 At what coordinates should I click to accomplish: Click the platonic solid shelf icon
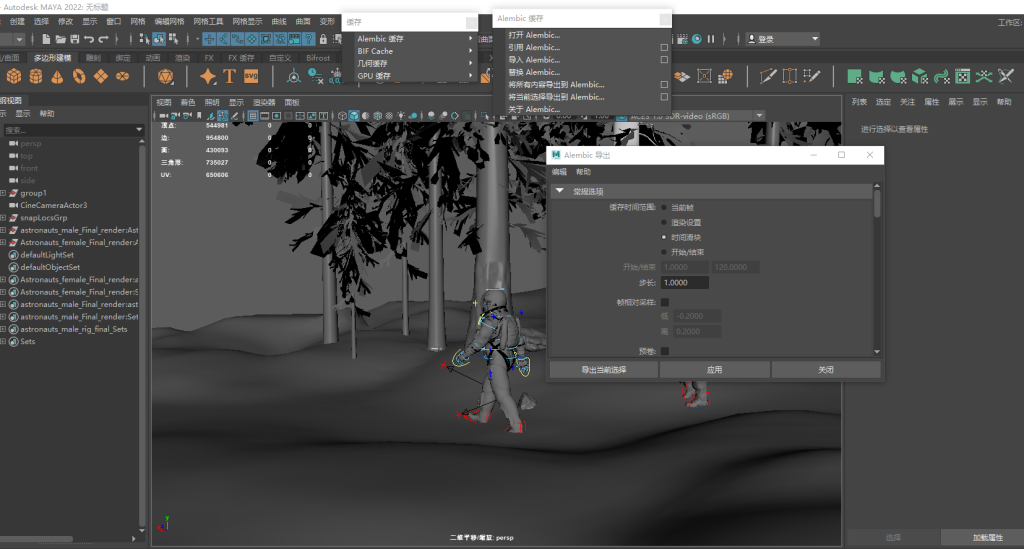[165, 76]
